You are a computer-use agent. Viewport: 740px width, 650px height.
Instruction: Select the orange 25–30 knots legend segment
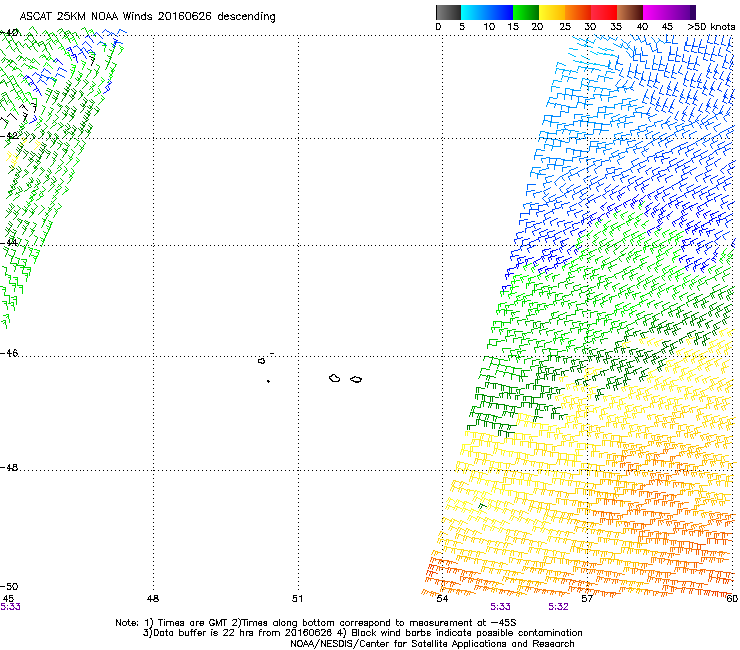pyautogui.click(x=578, y=12)
